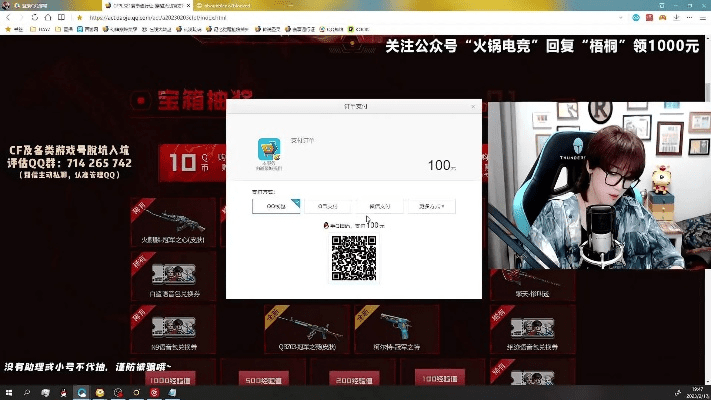Close the active CF activity tab
The height and width of the screenshot is (400, 711).
pos(189,5)
